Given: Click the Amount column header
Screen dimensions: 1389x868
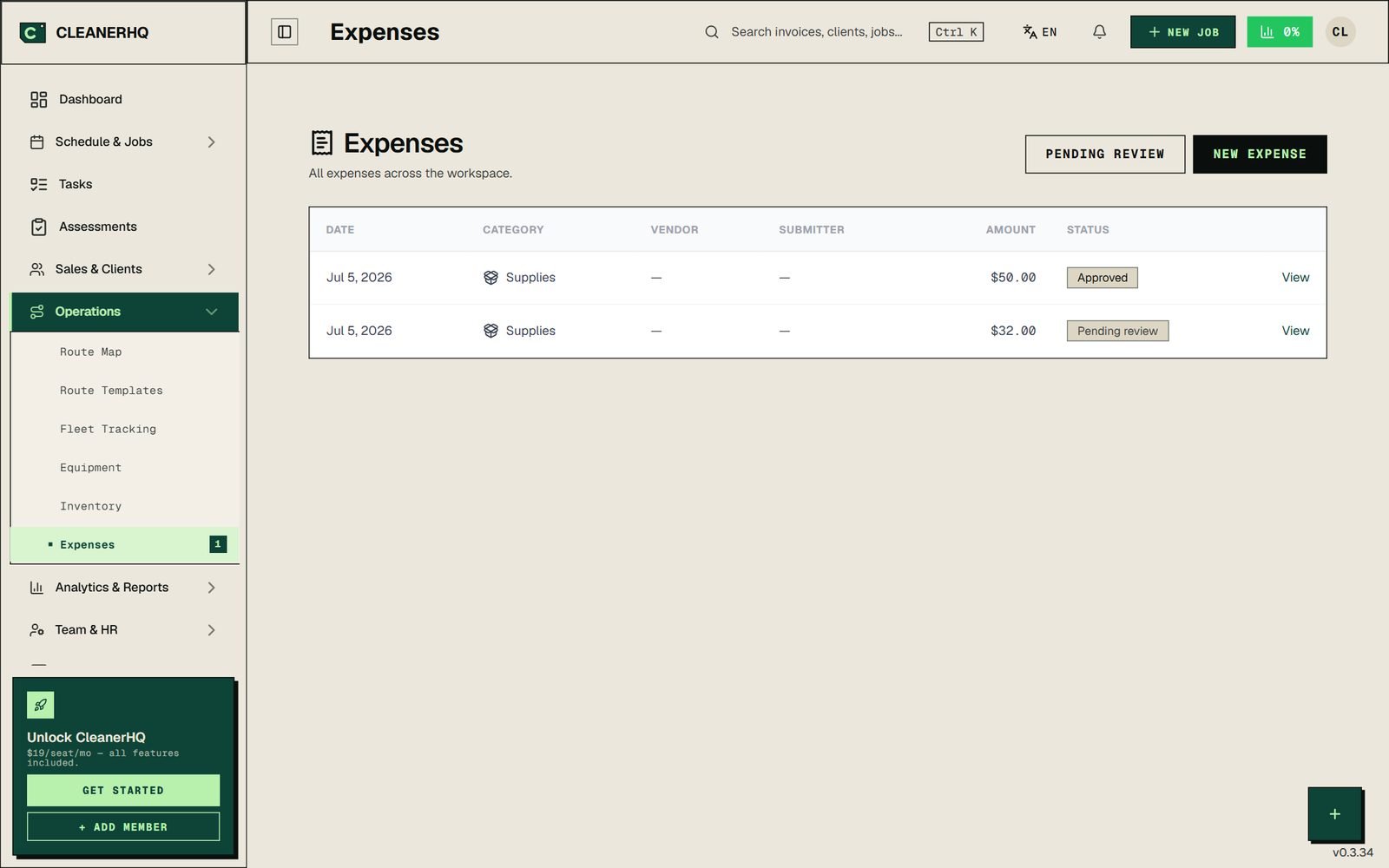Looking at the screenshot, I should tap(1010, 230).
